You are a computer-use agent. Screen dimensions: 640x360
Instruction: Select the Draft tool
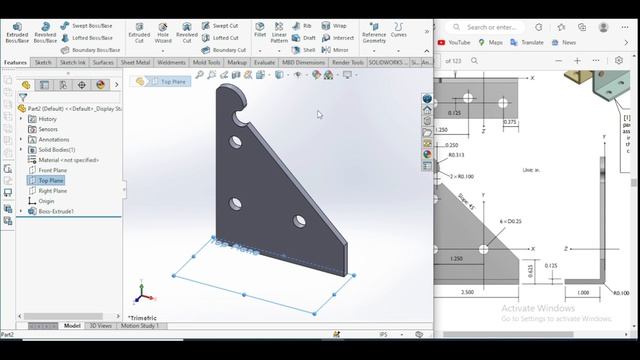[304, 38]
